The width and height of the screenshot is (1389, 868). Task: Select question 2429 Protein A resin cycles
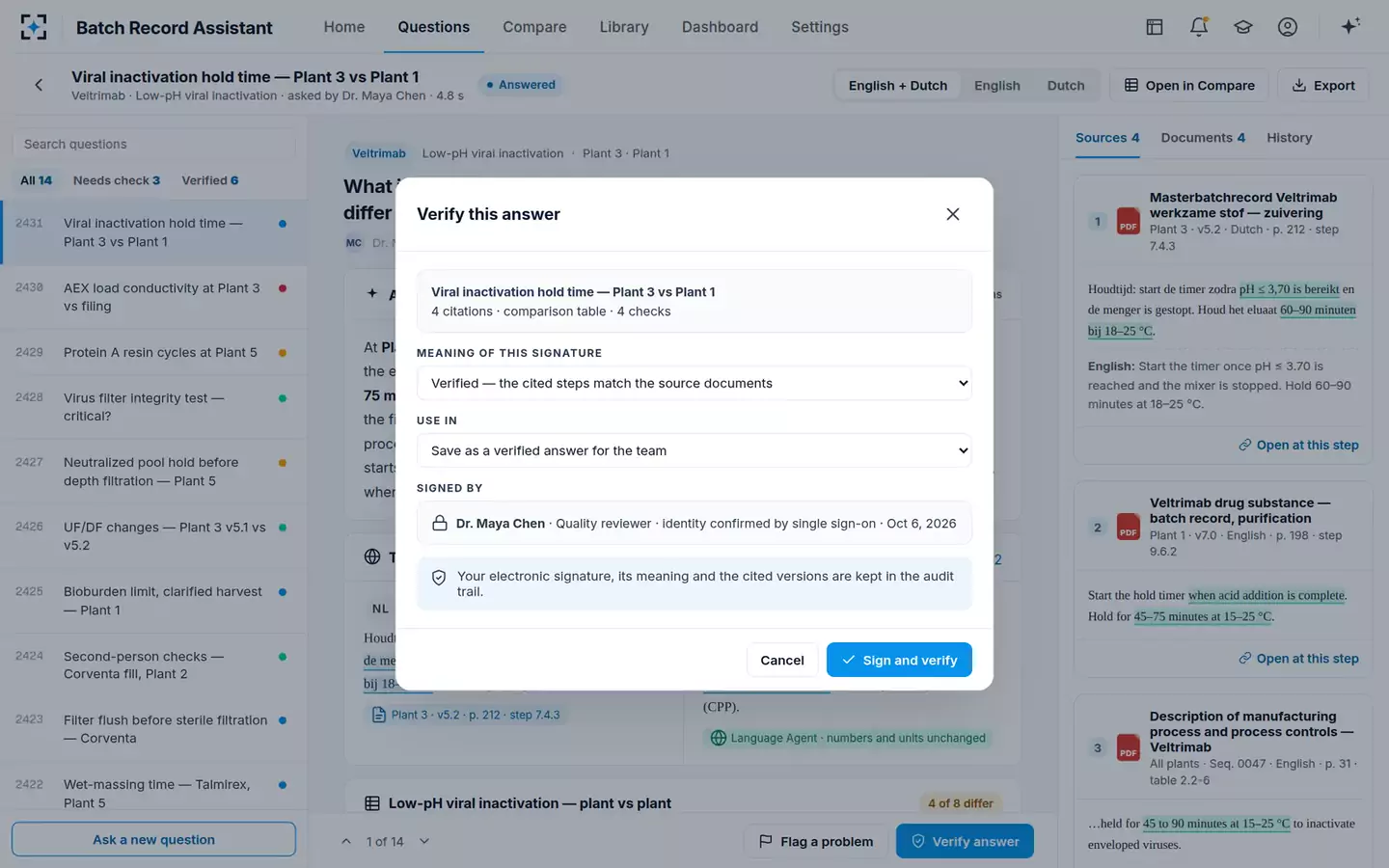click(154, 353)
